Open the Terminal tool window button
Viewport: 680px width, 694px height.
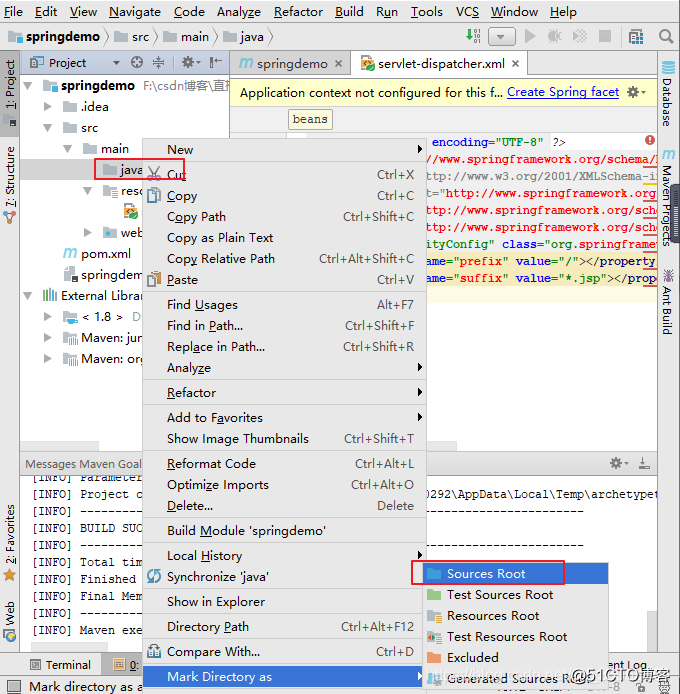pyautogui.click(x=60, y=665)
